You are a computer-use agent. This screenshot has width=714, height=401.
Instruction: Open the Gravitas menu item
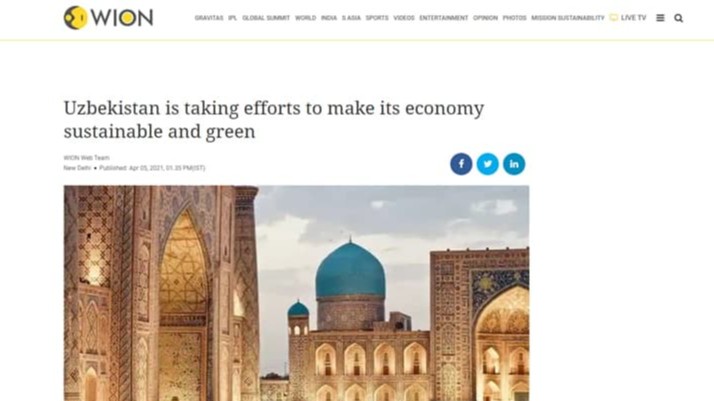[209, 18]
